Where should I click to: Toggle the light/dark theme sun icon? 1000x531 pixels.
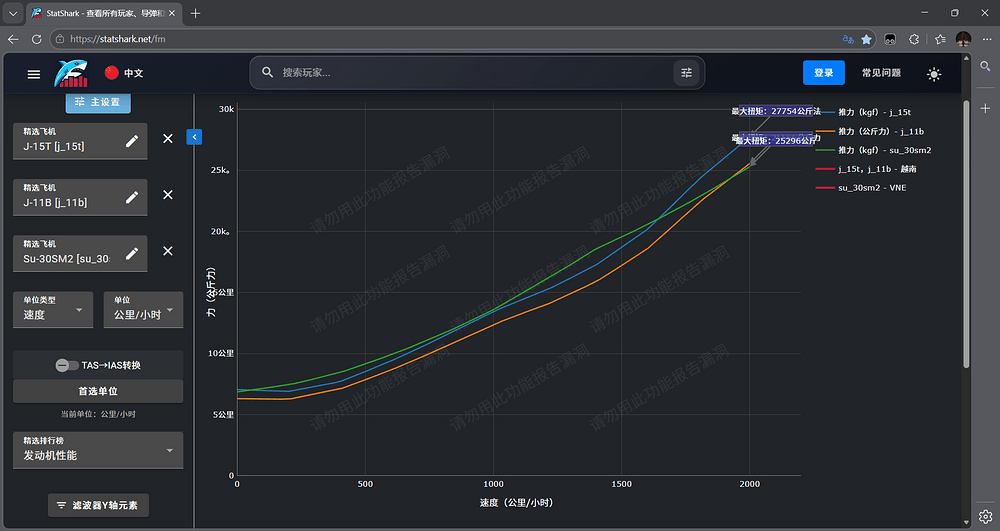[934, 74]
